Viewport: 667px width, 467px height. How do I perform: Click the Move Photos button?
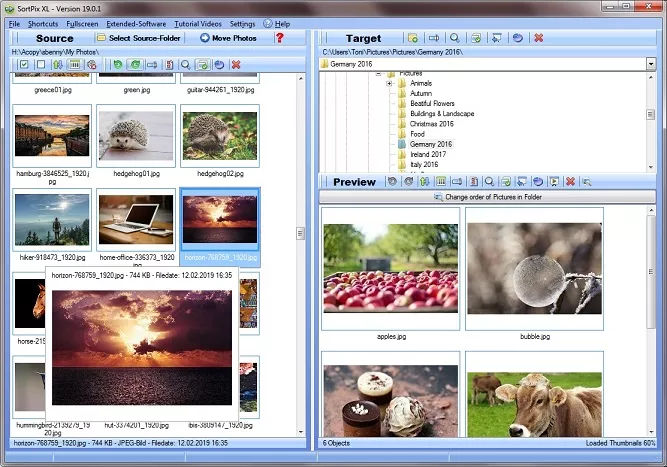228,38
